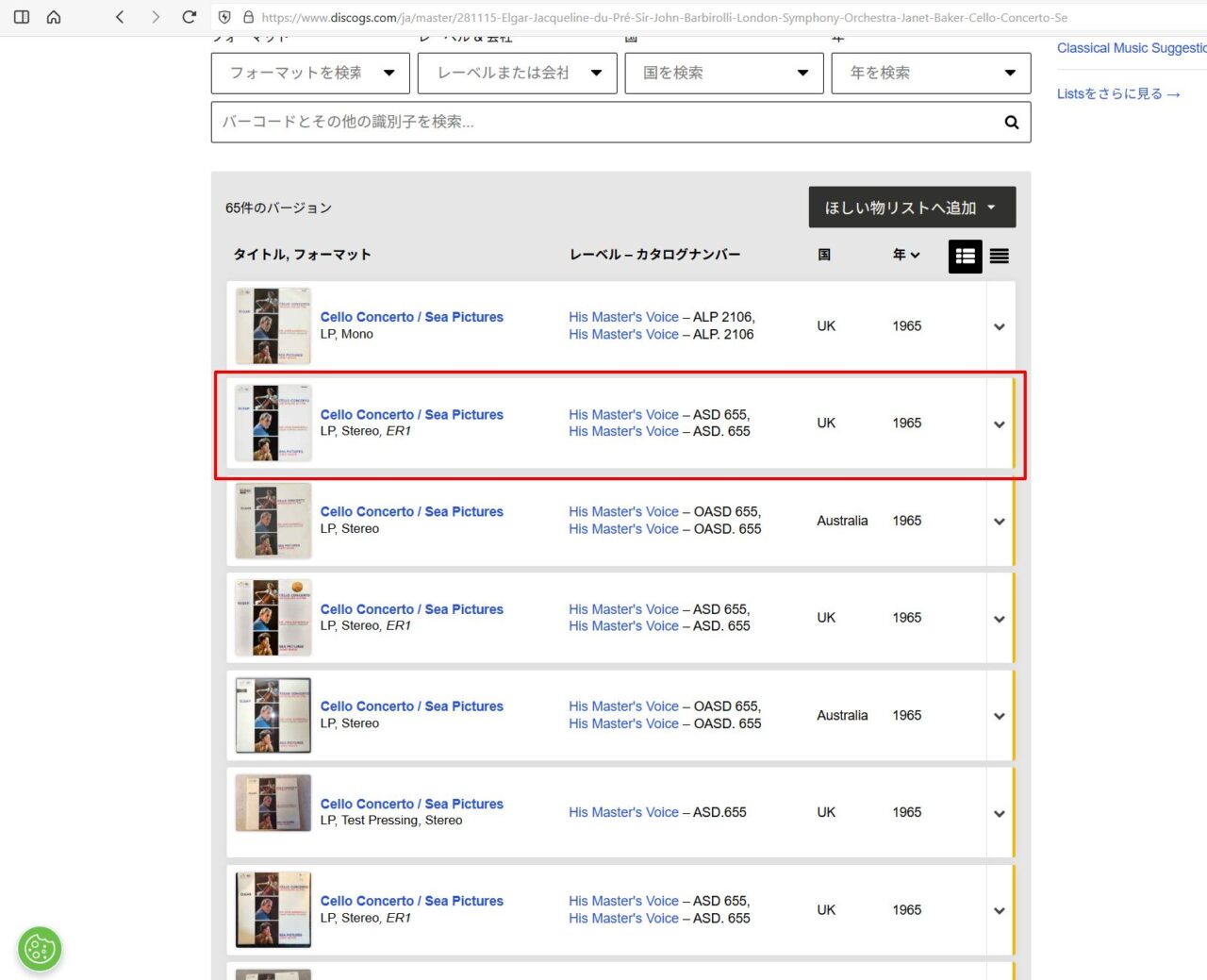Click the browser address bar URL
The width and height of the screenshot is (1207, 980).
[664, 17]
